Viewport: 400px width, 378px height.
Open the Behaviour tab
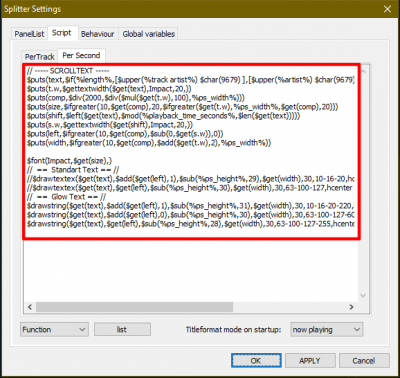98,34
